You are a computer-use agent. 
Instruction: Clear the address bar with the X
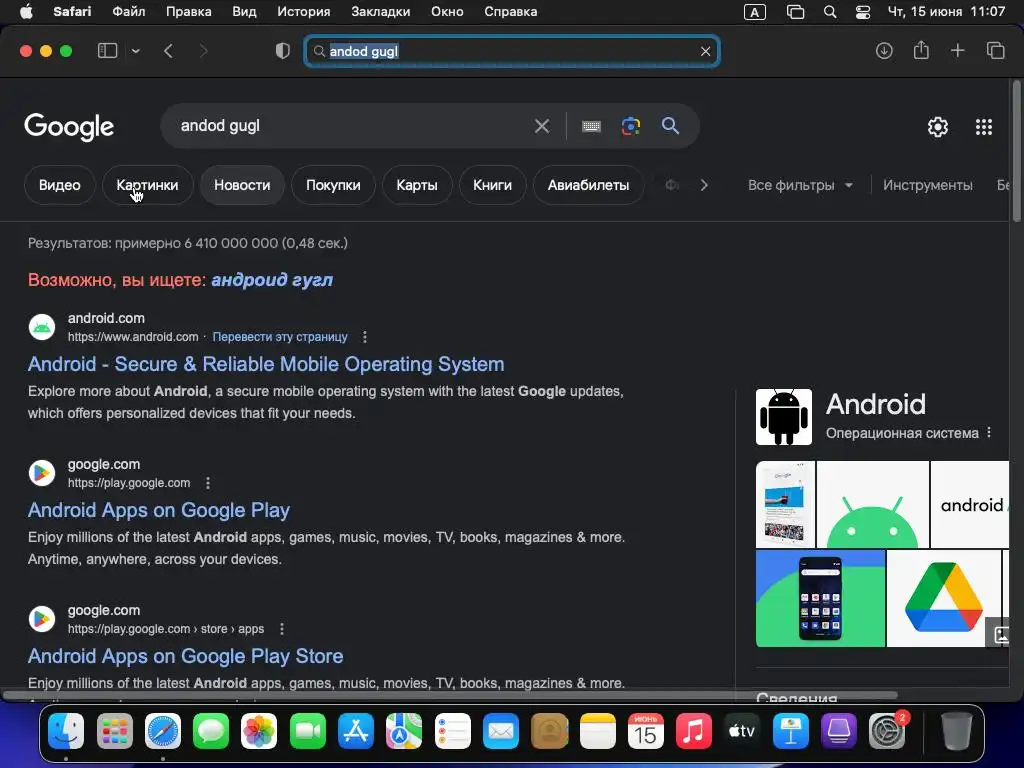coord(705,51)
